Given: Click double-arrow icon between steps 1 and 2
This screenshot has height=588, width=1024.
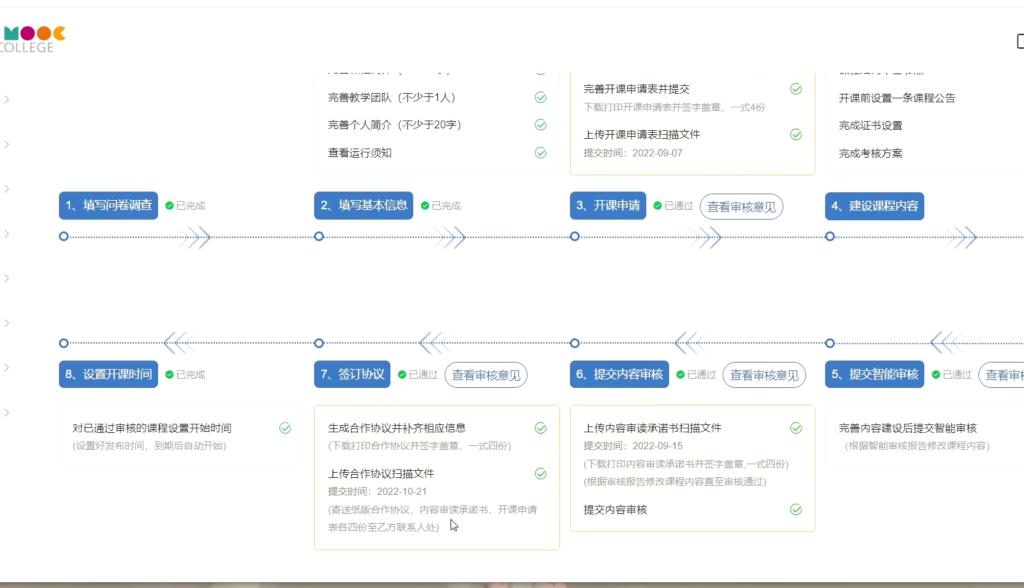Looking at the screenshot, I should pyautogui.click(x=195, y=237).
